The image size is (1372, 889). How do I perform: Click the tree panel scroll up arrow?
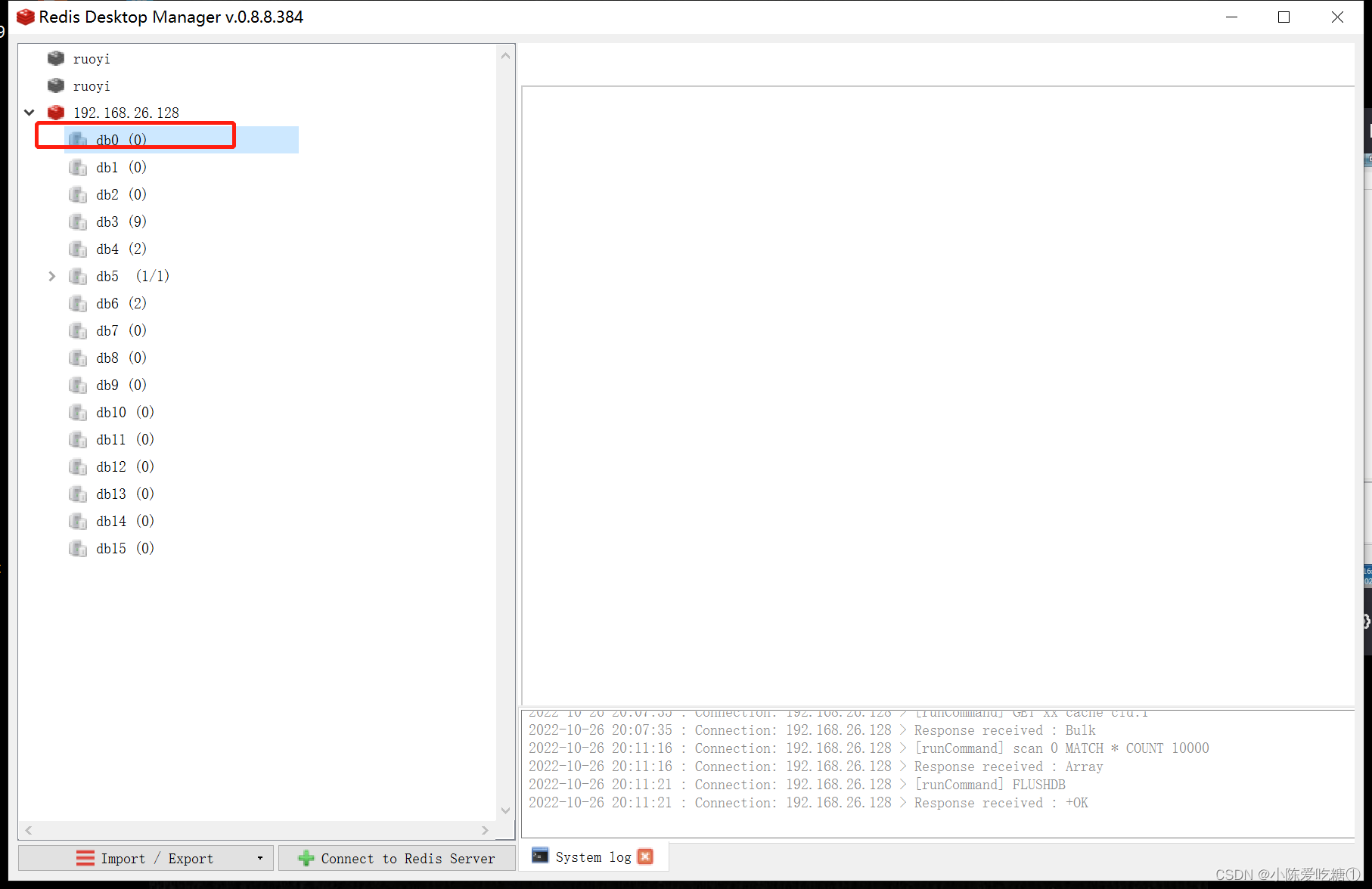click(x=506, y=55)
